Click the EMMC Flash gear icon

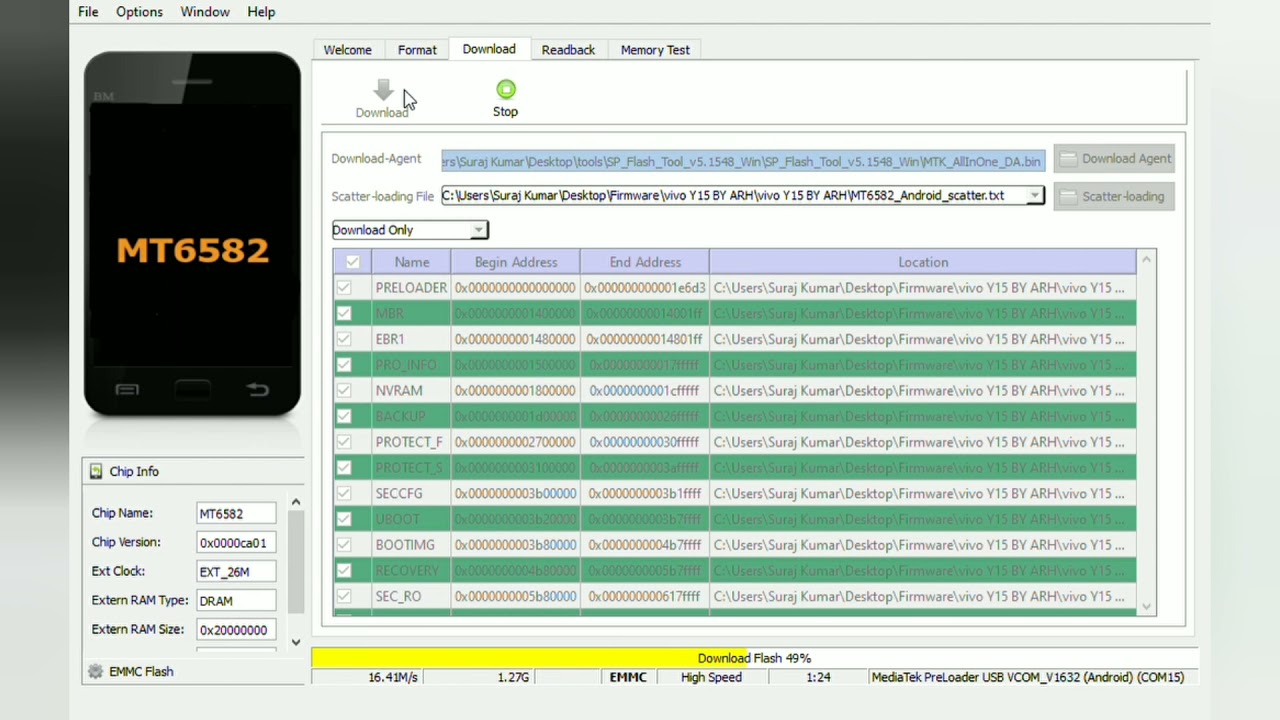(x=96, y=671)
